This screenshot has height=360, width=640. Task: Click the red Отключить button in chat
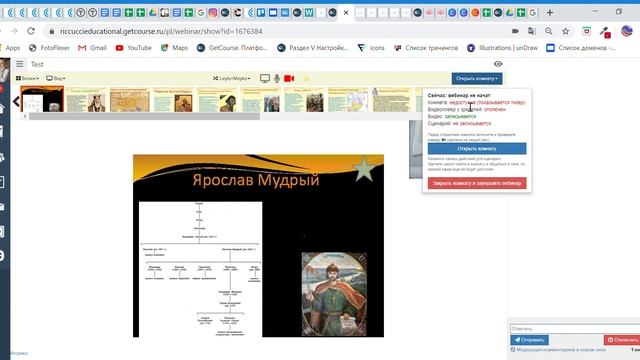622,340
